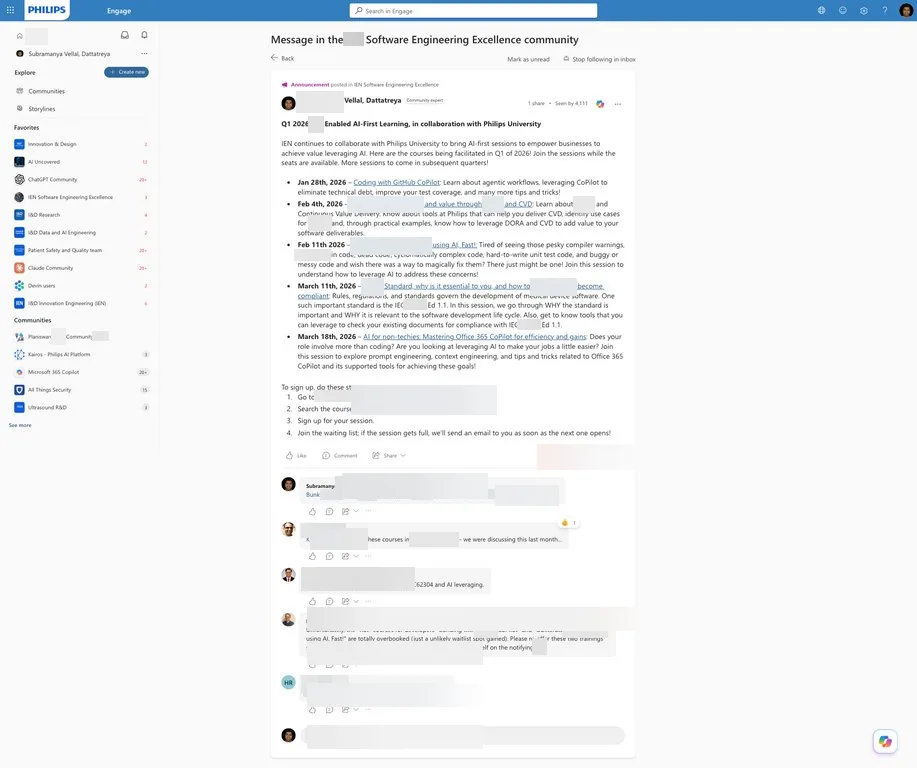Click the Create new button
This screenshot has width=917, height=768.
(126, 72)
